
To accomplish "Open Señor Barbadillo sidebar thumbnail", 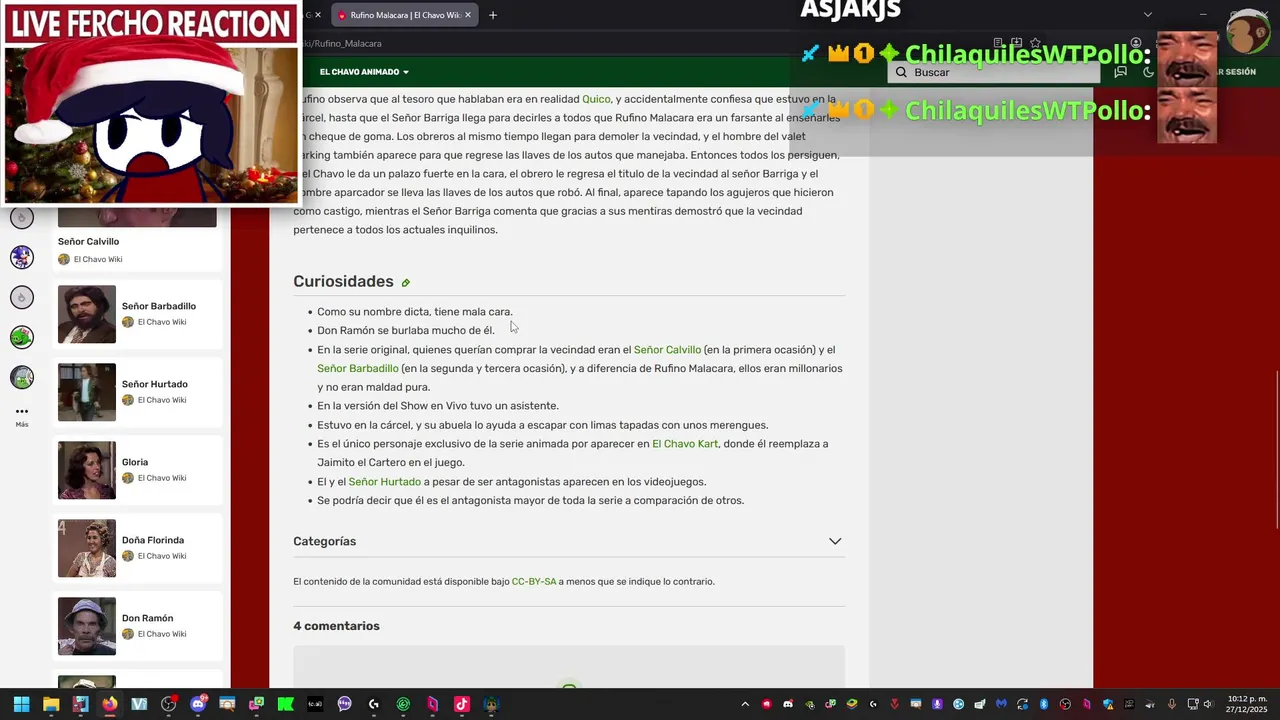I will click(87, 314).
